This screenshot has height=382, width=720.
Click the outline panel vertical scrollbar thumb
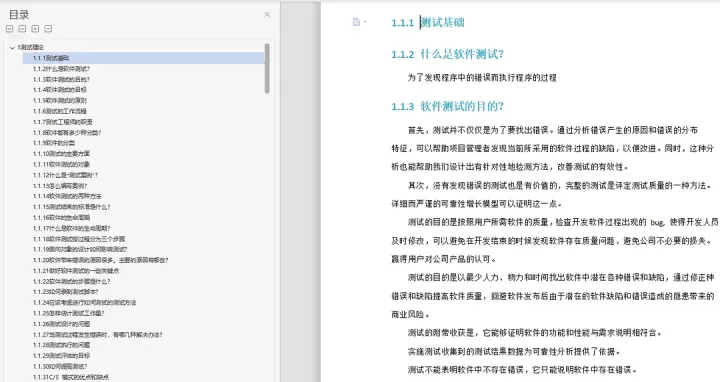click(267, 68)
